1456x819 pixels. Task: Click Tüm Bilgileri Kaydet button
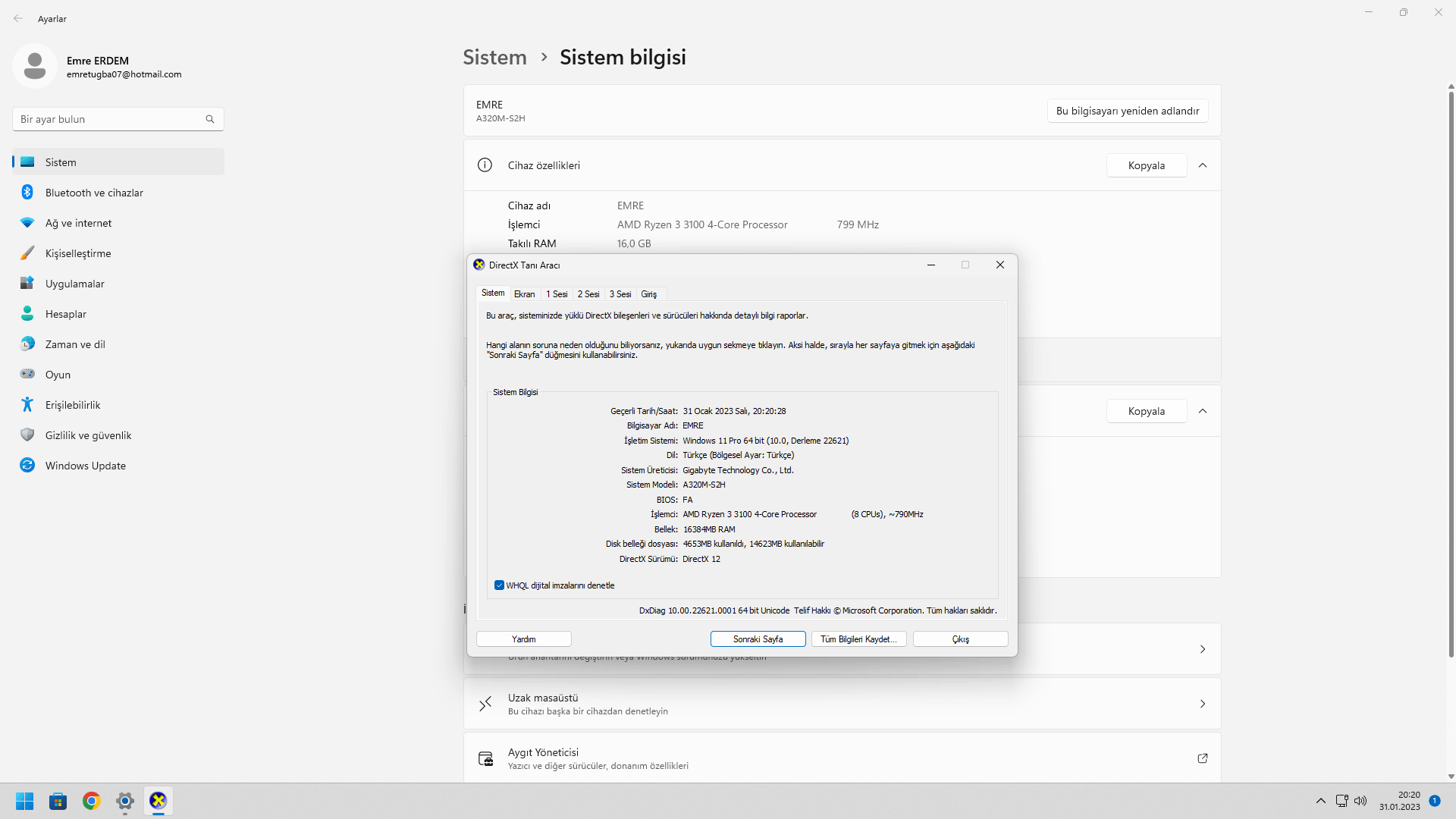tap(858, 639)
